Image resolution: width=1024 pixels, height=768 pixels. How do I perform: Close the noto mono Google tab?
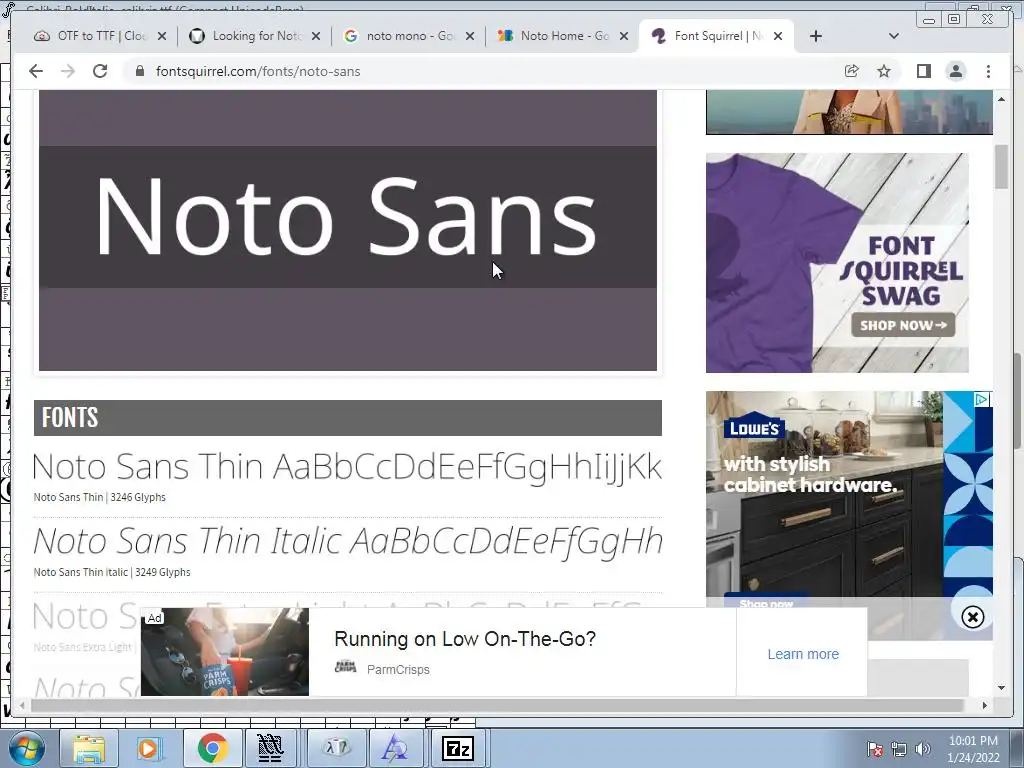[470, 37]
